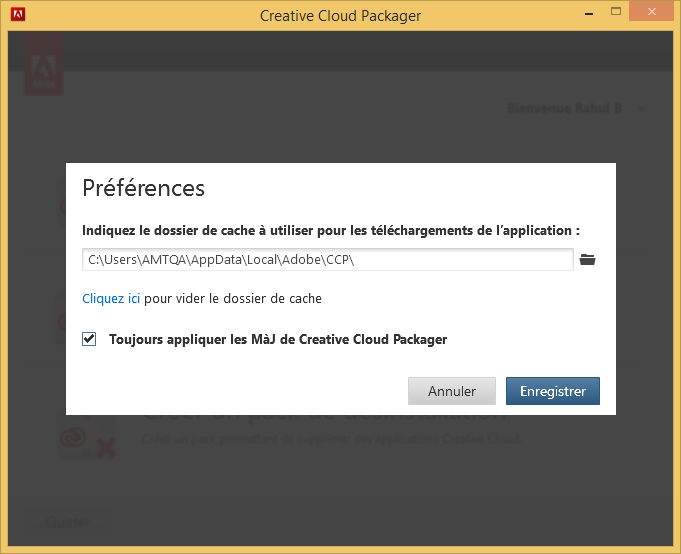
Task: Expand the dropdown arrow next to Rahul B
Action: tap(641, 109)
